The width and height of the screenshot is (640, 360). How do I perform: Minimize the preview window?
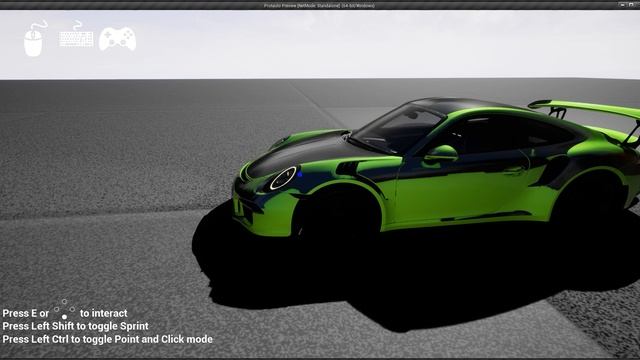(622, 5)
